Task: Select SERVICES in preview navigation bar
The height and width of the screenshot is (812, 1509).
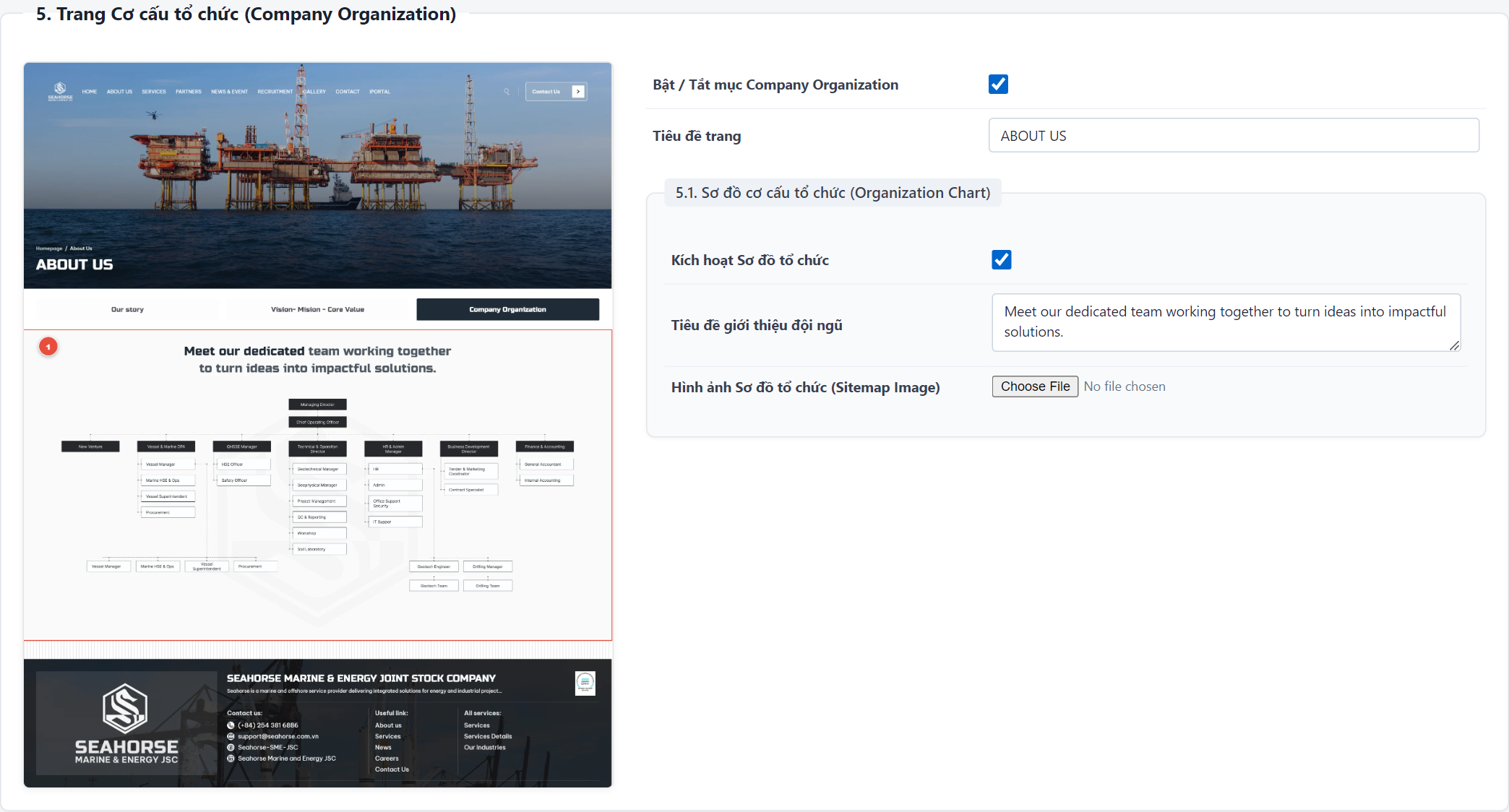Action: 154,92
